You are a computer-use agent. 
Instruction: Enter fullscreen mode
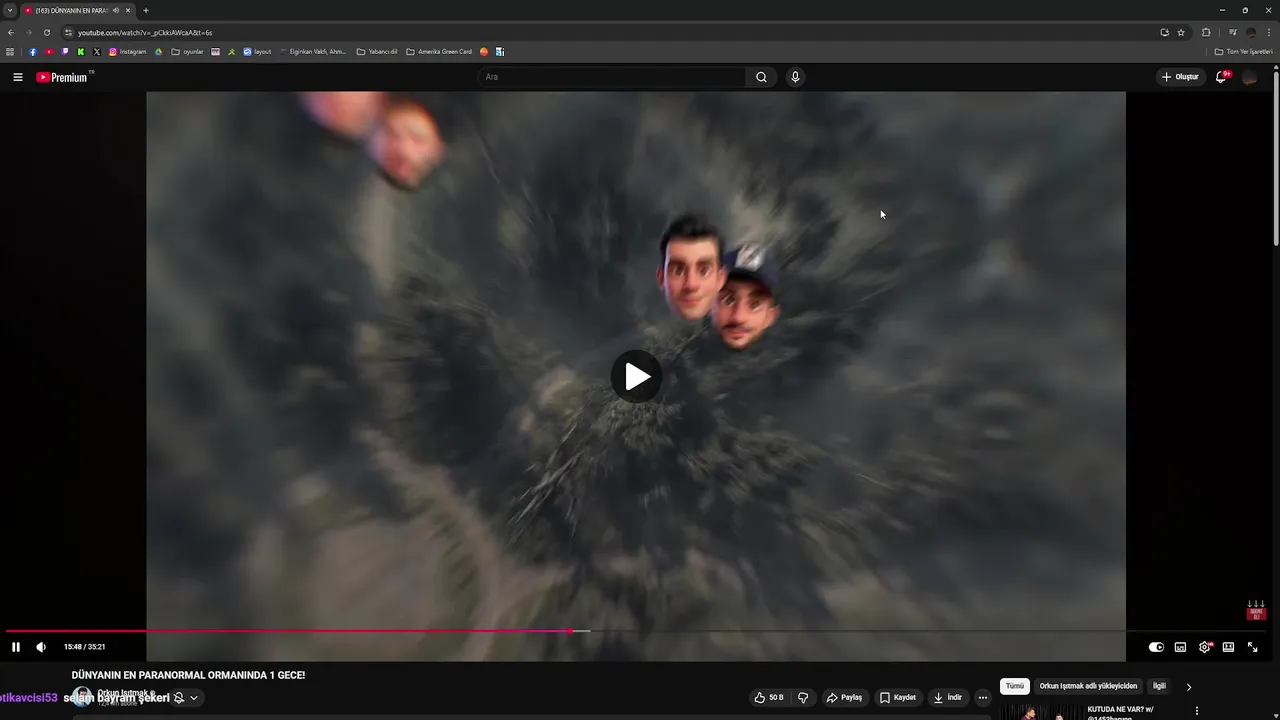(x=1252, y=647)
